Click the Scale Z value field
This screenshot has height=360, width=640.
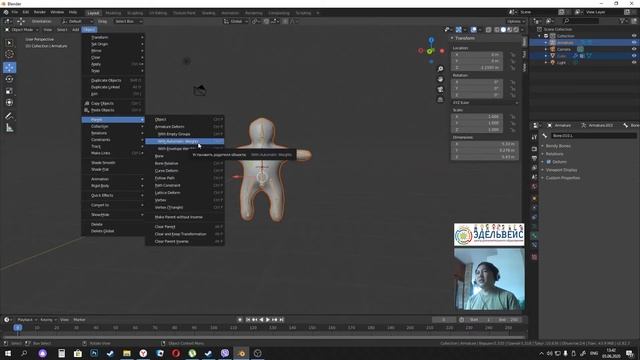[478, 130]
